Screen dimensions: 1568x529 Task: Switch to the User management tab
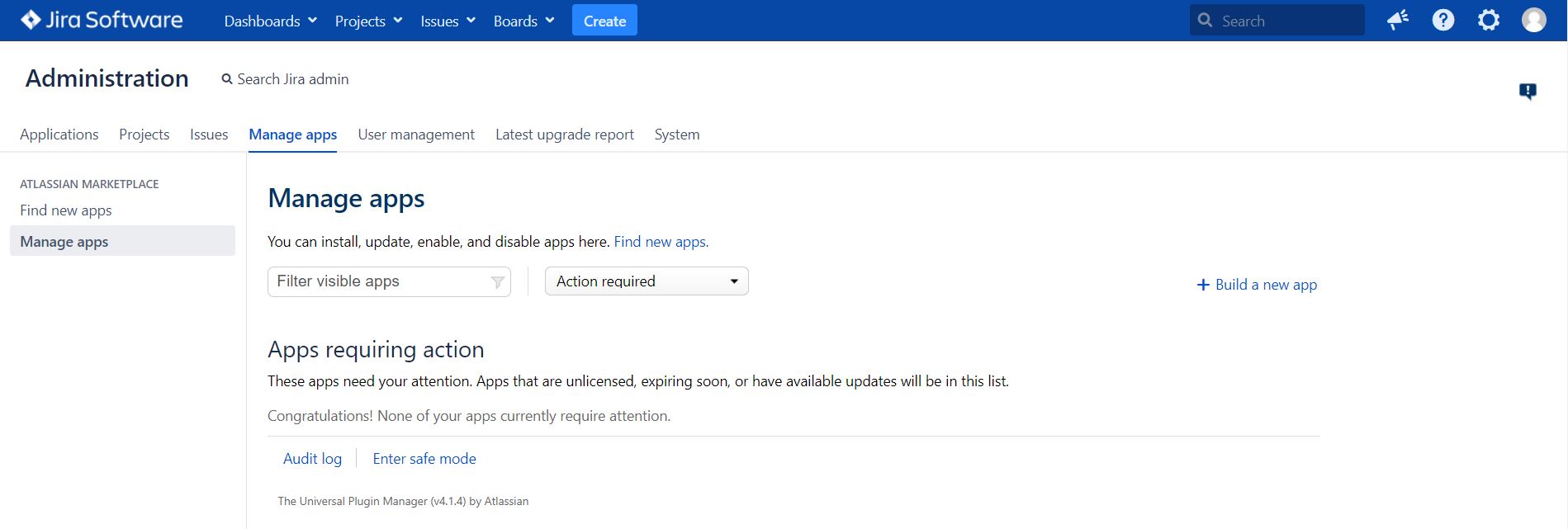416,135
